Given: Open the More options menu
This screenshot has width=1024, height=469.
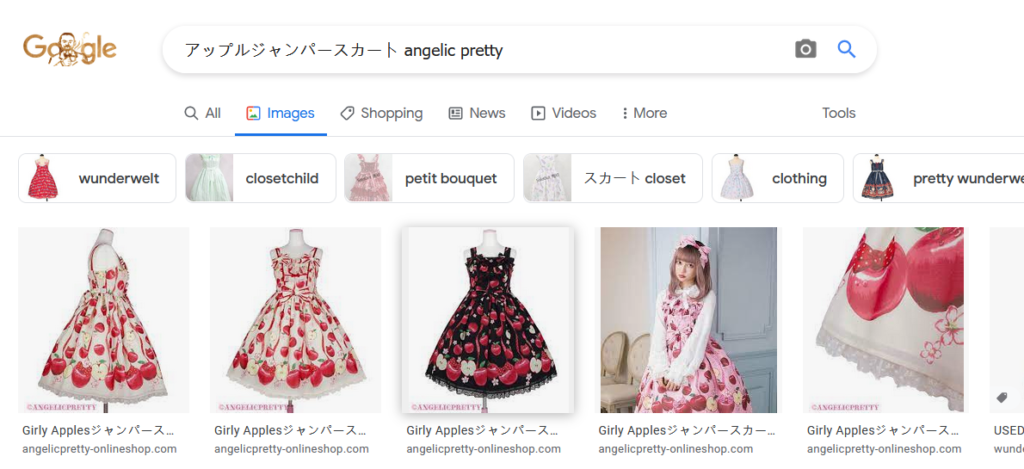Looking at the screenshot, I should (x=644, y=113).
